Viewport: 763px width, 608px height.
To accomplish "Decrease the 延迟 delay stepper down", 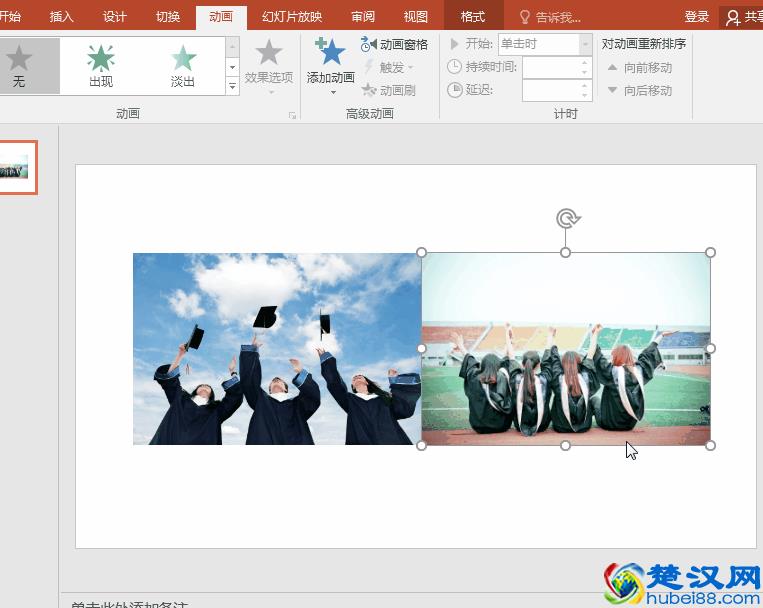I will tap(585, 95).
